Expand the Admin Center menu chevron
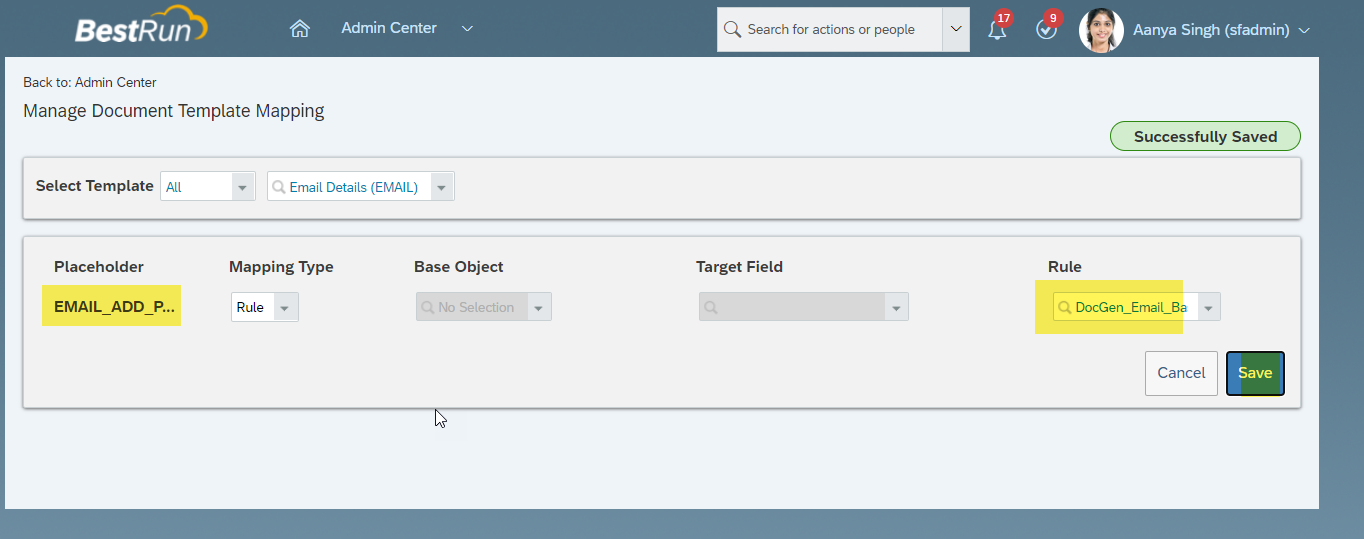The width and height of the screenshot is (1364, 539). tap(467, 29)
